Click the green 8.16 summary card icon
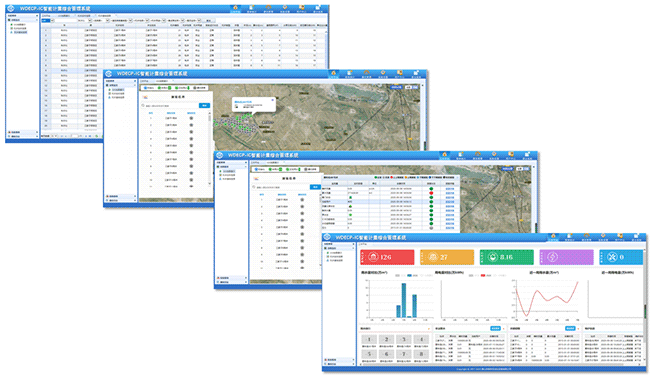Screen dimensions: 650x377 pos(492,257)
